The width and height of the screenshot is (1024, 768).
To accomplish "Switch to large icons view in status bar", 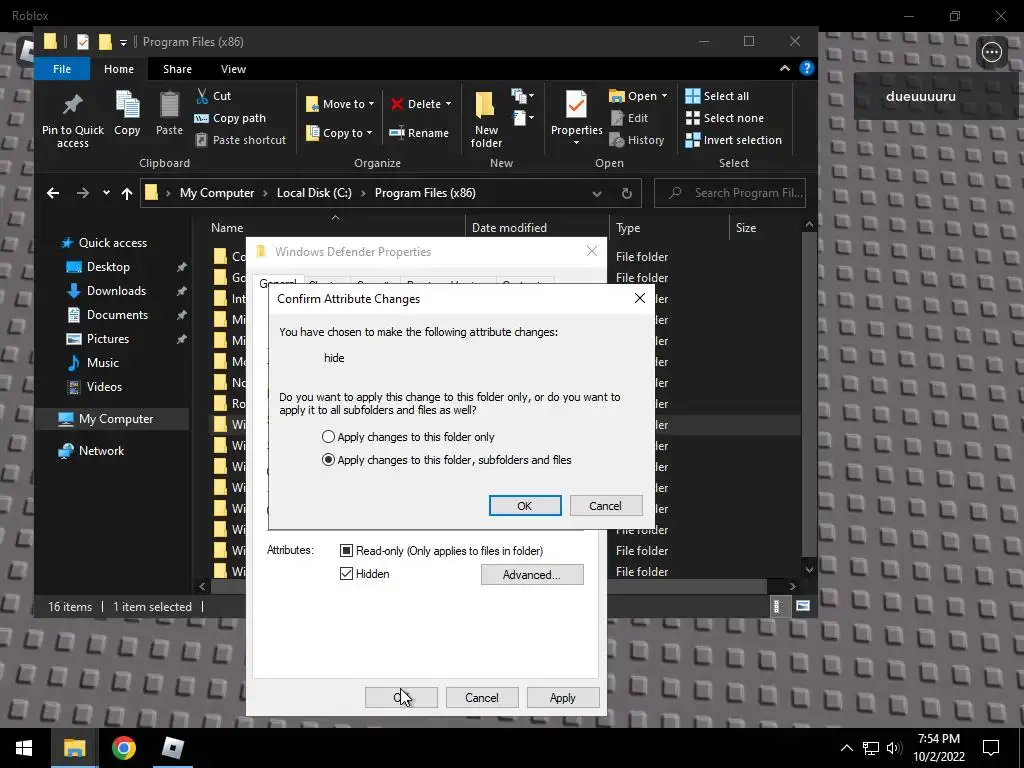I will point(803,606).
